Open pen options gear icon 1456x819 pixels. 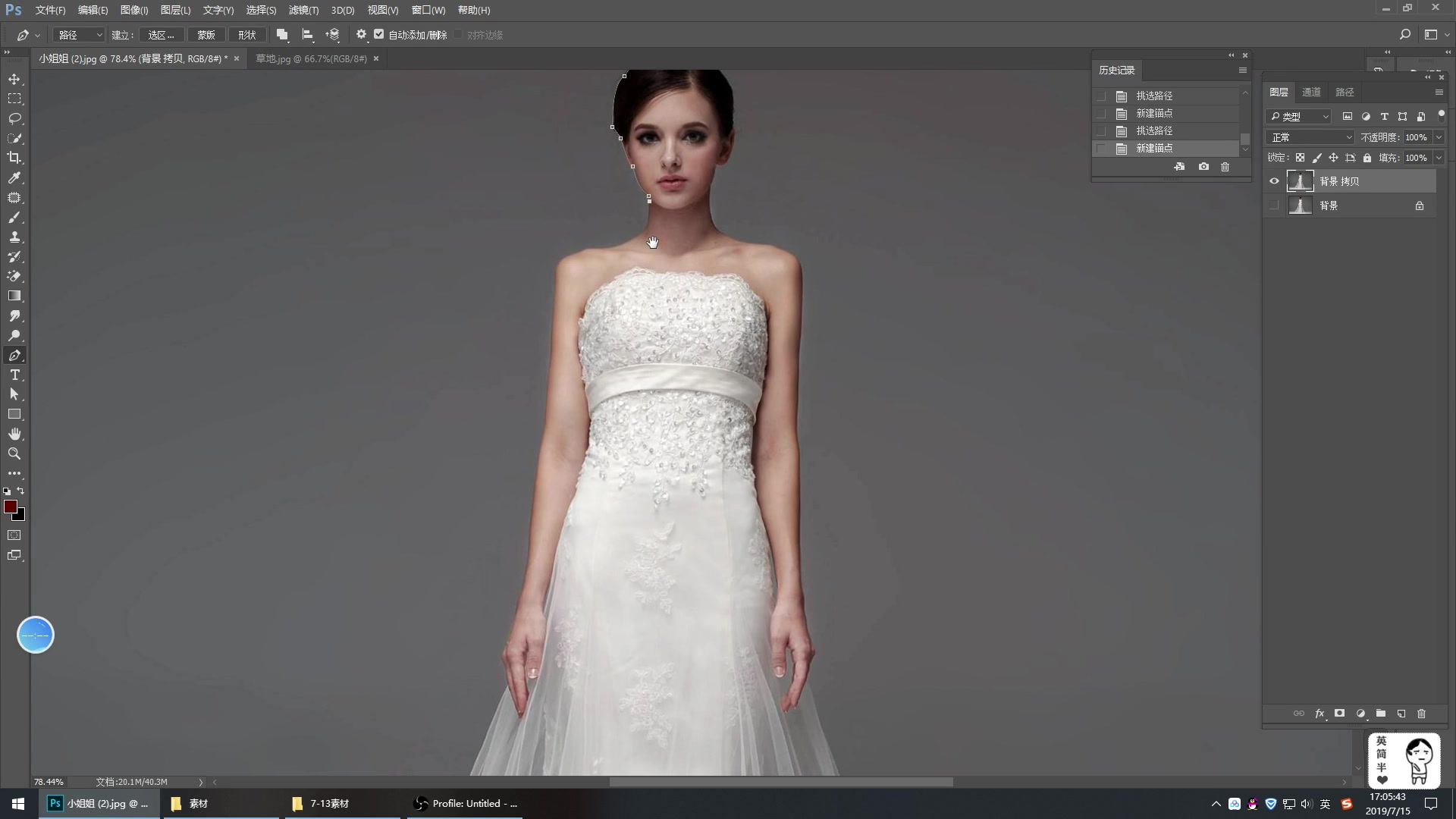(x=362, y=35)
